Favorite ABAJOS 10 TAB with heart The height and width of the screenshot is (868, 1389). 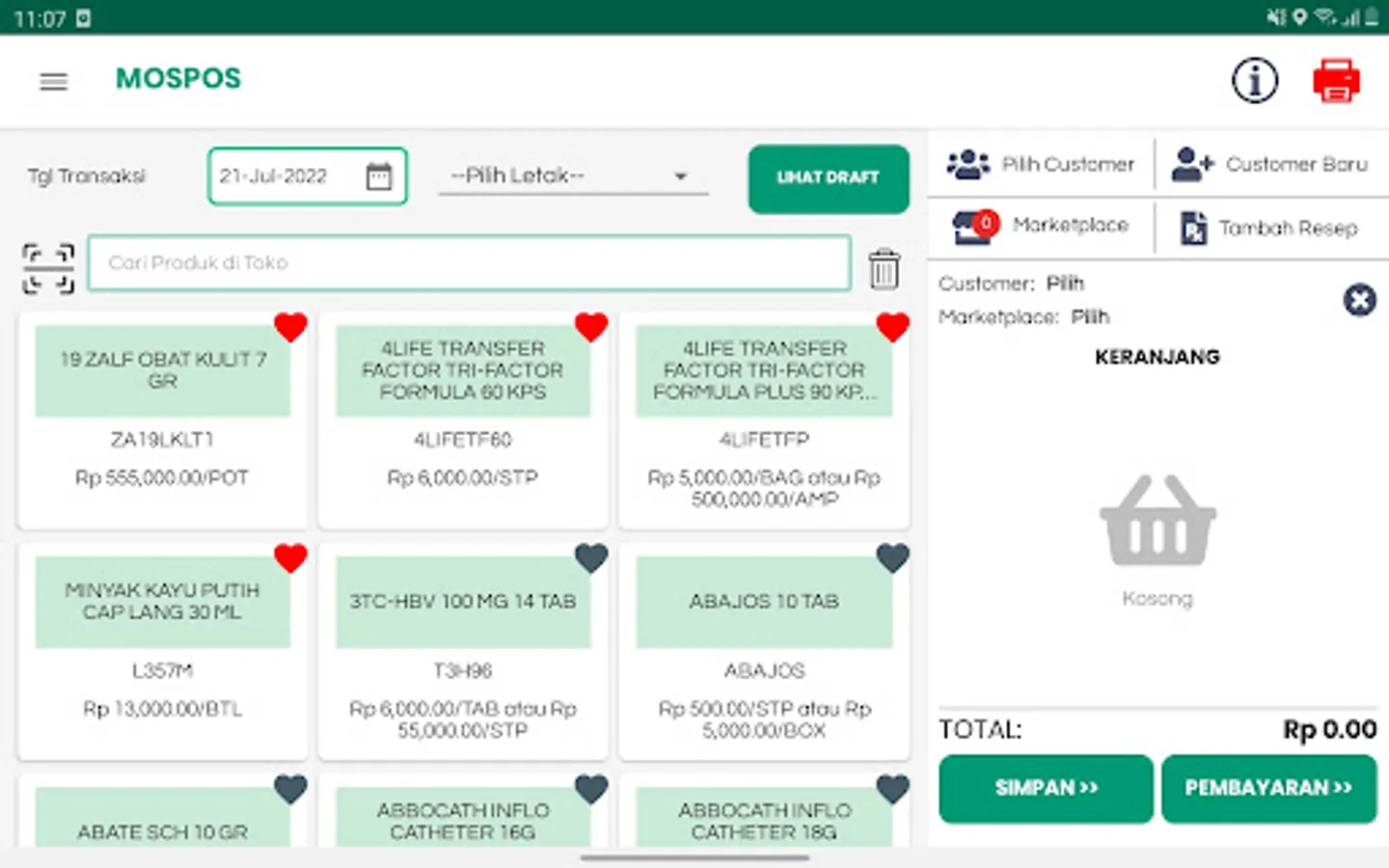(892, 558)
